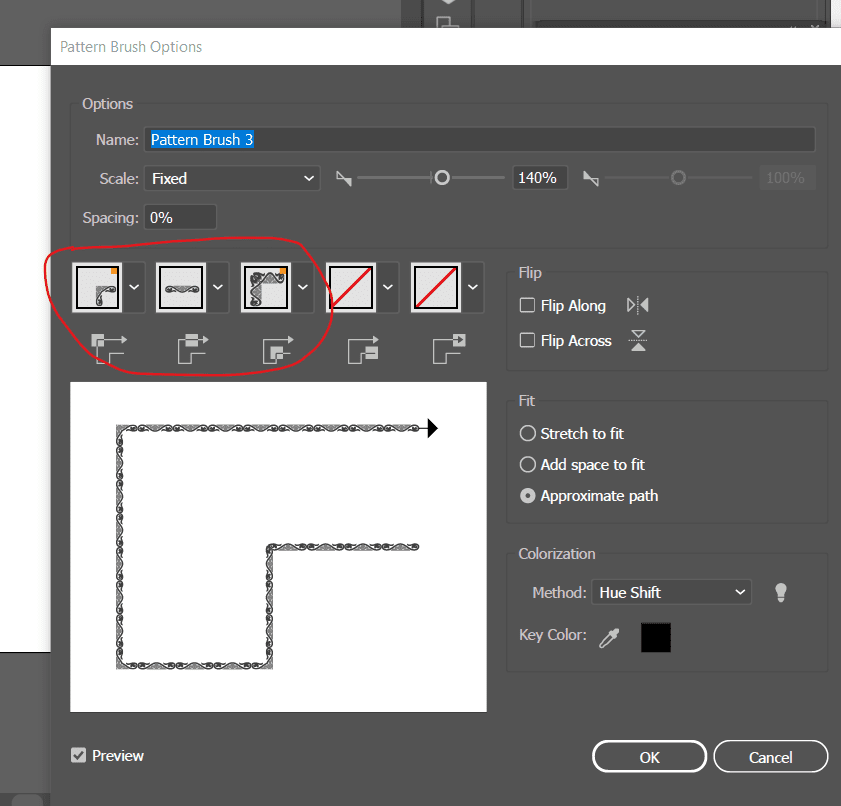Select the Add space to fit option
Viewport: 841px width, 806px height.
528,464
